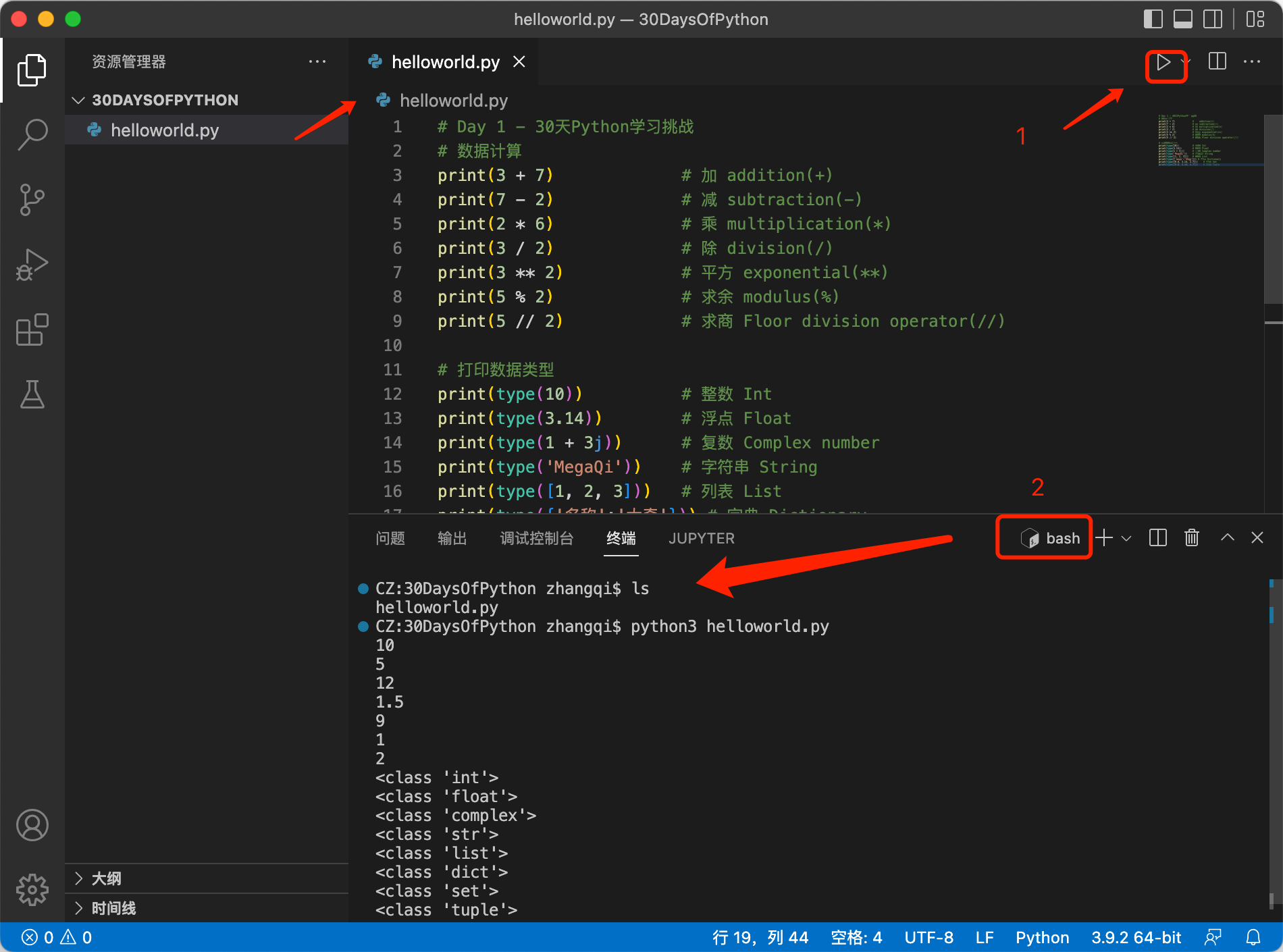The width and height of the screenshot is (1283, 952).
Task: Split the editor to the right
Action: click(1217, 61)
